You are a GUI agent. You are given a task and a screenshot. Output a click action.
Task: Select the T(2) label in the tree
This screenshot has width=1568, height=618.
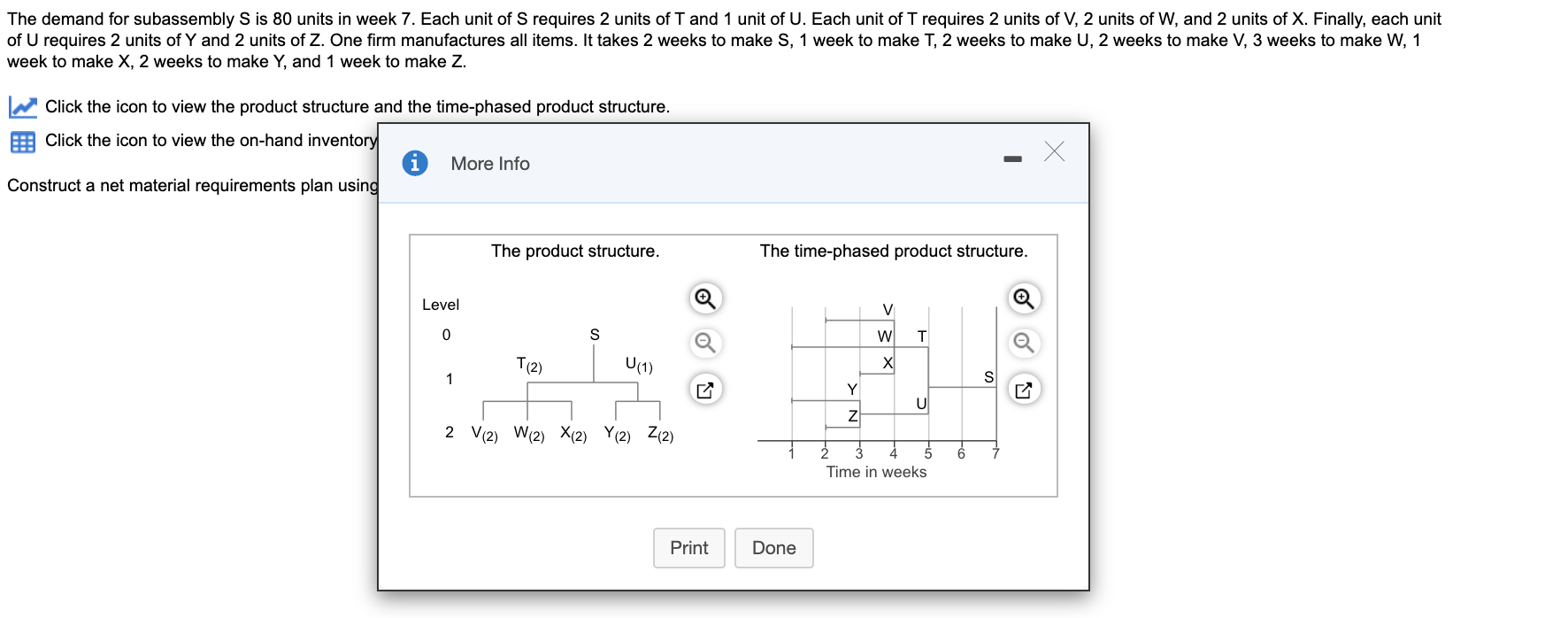coord(528,363)
